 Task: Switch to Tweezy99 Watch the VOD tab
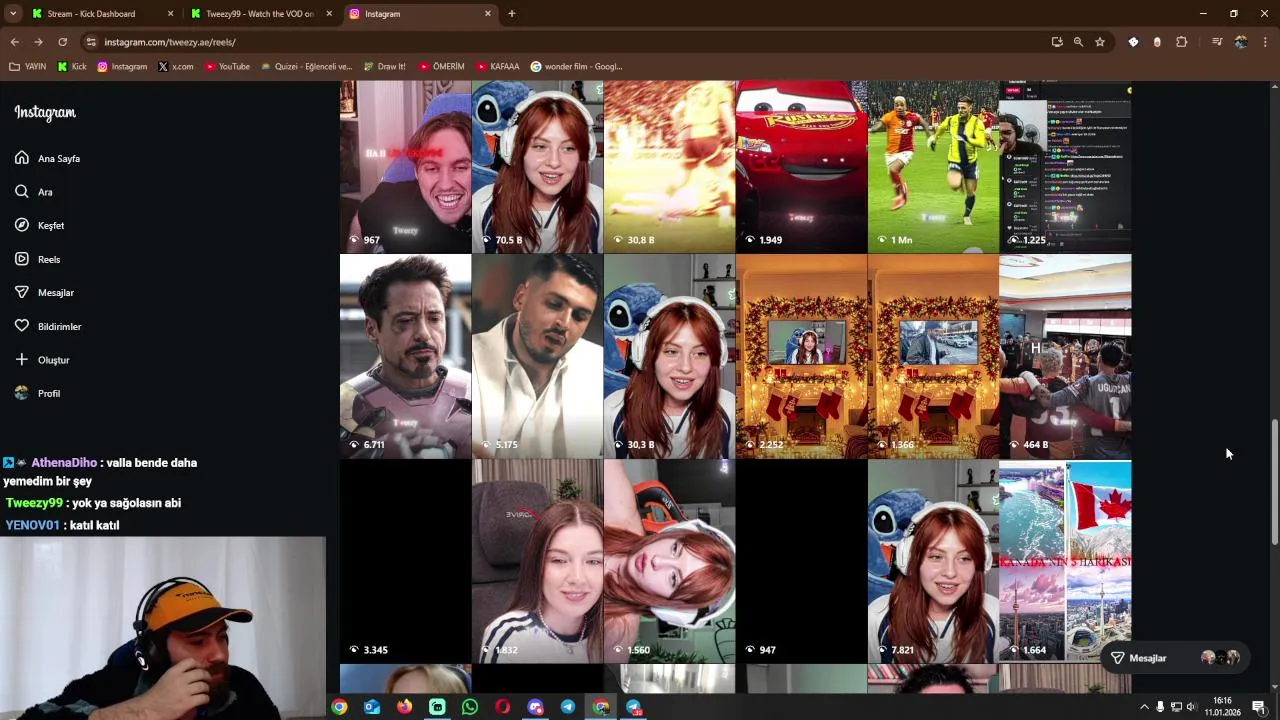coord(260,14)
